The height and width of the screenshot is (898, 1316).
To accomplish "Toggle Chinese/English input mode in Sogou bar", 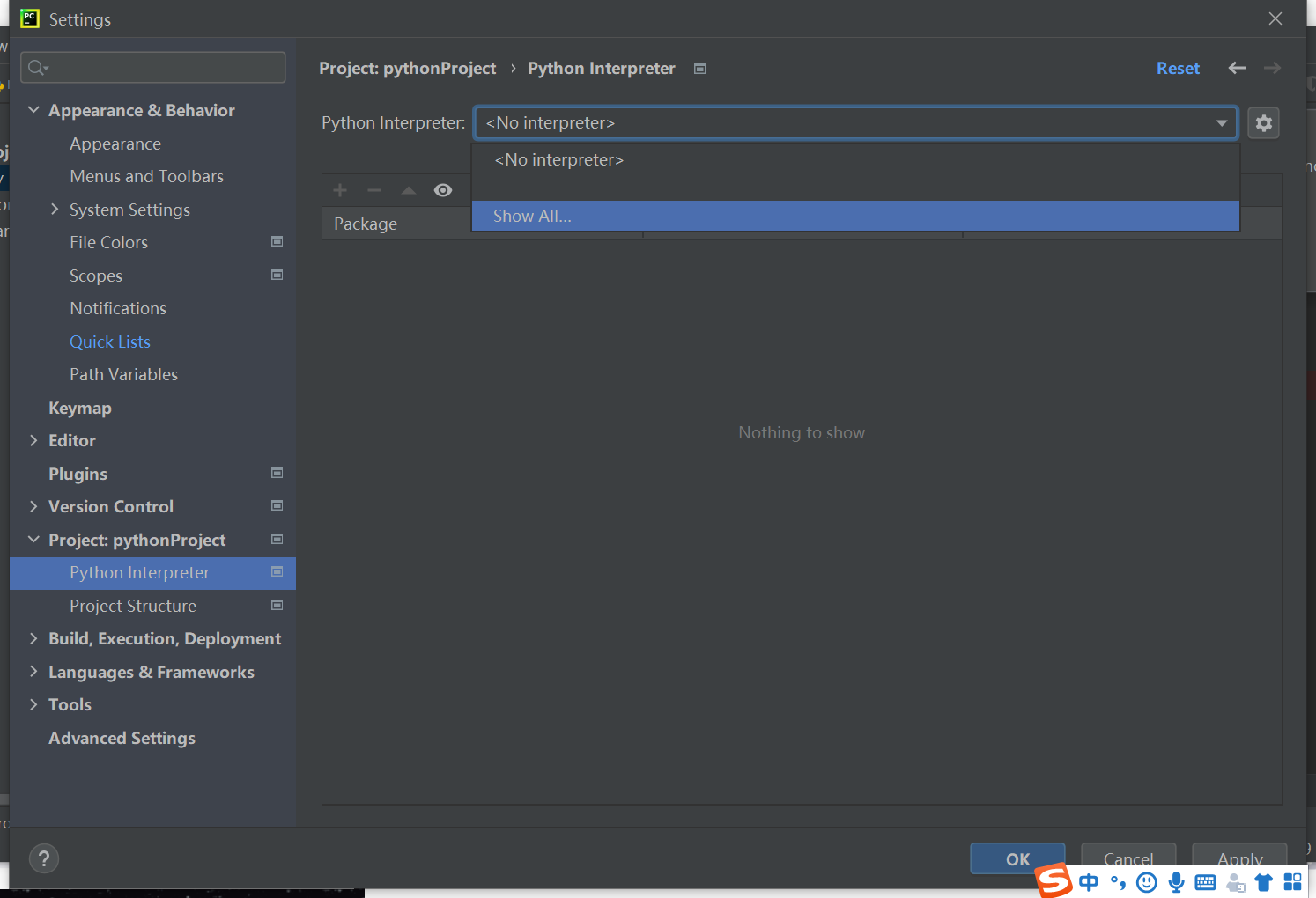I will (x=1088, y=881).
